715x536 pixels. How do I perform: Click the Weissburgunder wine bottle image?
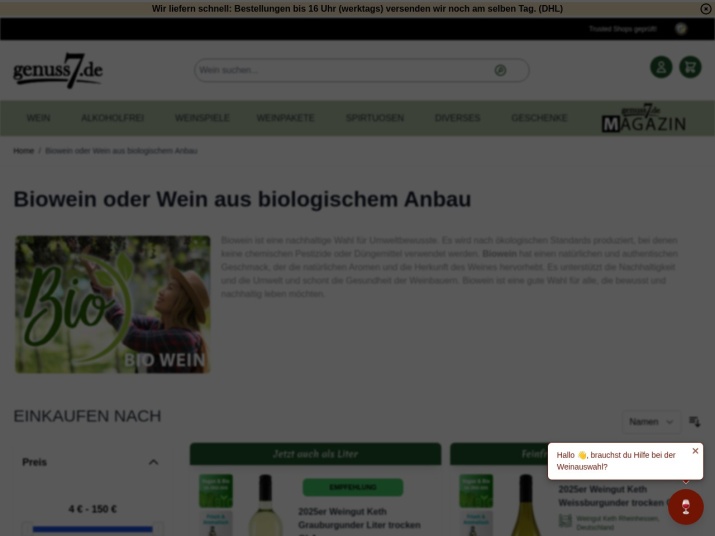[x=526, y=505]
